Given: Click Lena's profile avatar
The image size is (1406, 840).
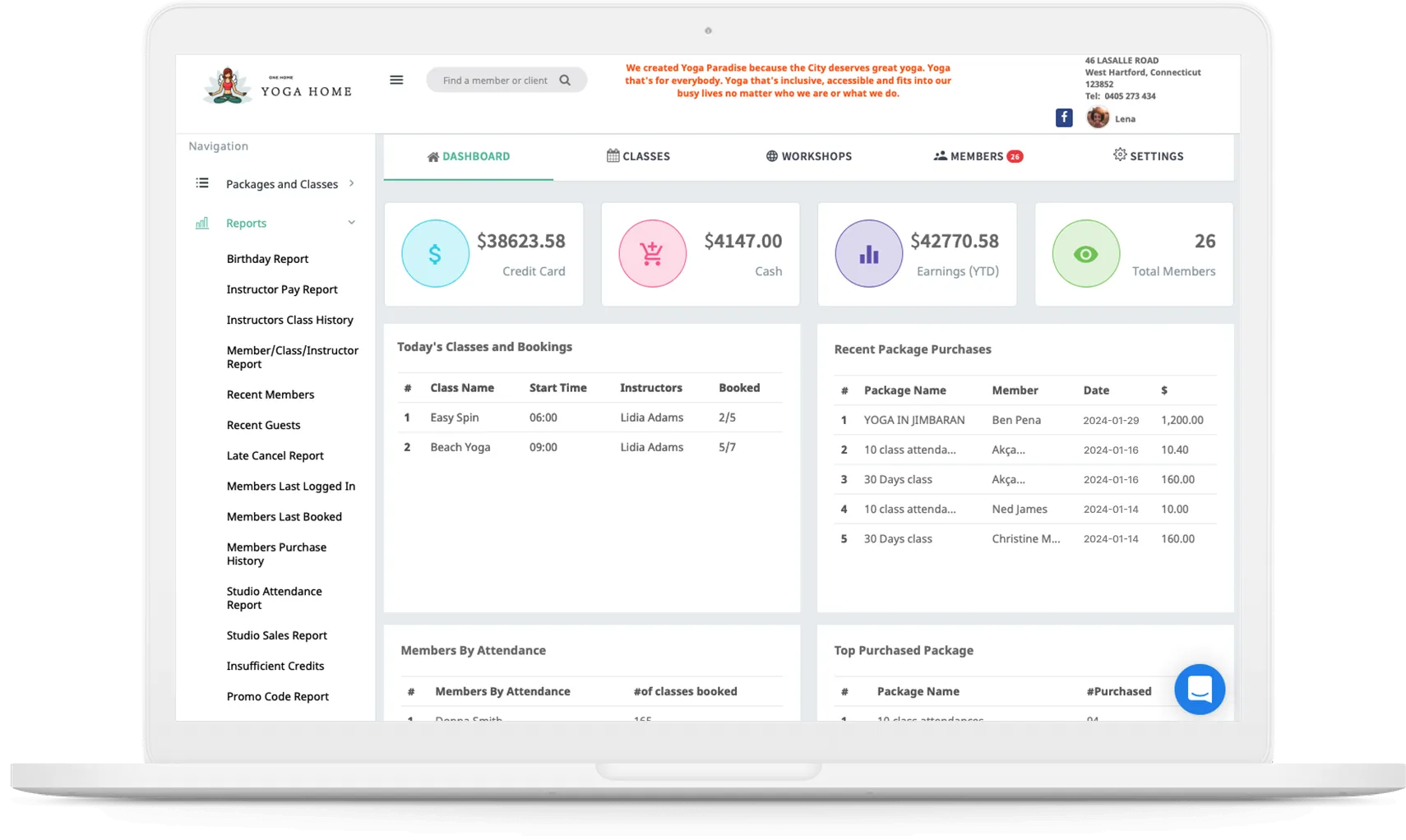Looking at the screenshot, I should (1098, 118).
